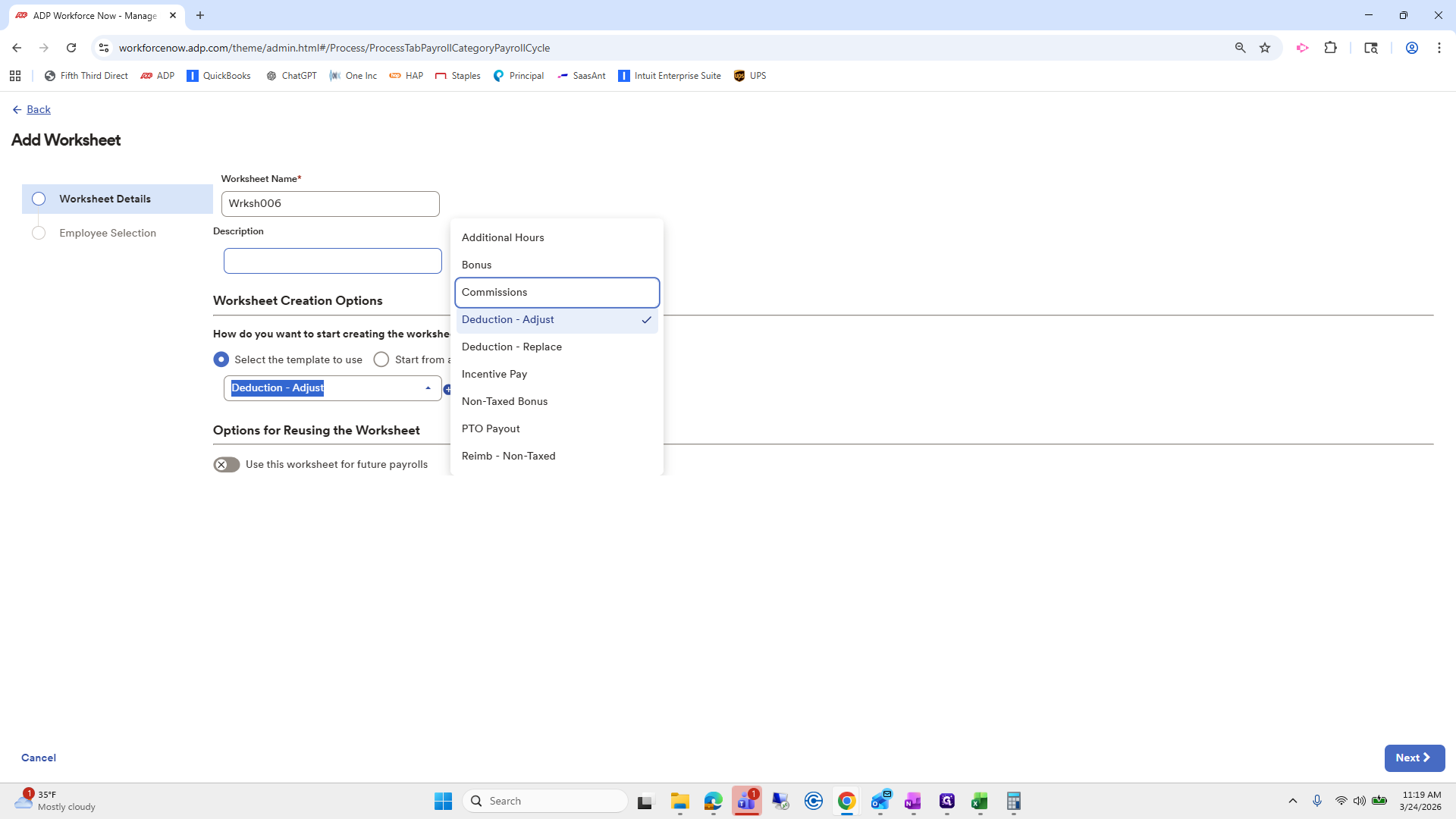Select the 'Select the template to use' radio
Screen dimensions: 1456x819
pos(221,359)
